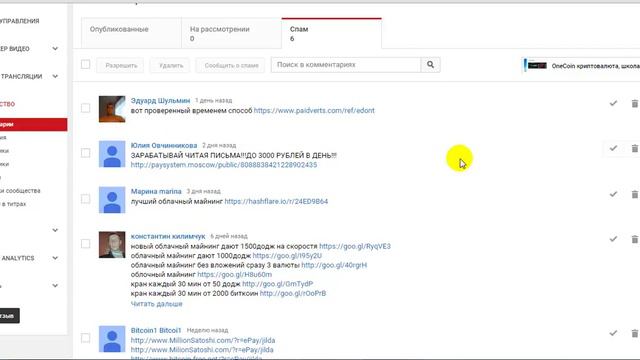
Task: Open first MillionSatoshi.com link
Action: [203, 340]
